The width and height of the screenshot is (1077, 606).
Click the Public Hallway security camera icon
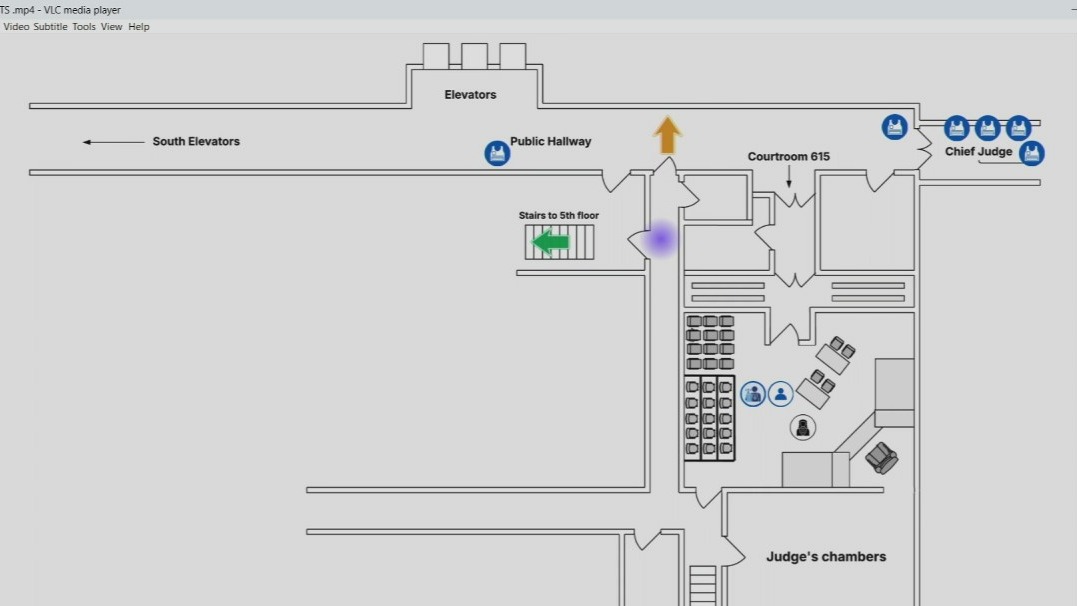pos(496,153)
